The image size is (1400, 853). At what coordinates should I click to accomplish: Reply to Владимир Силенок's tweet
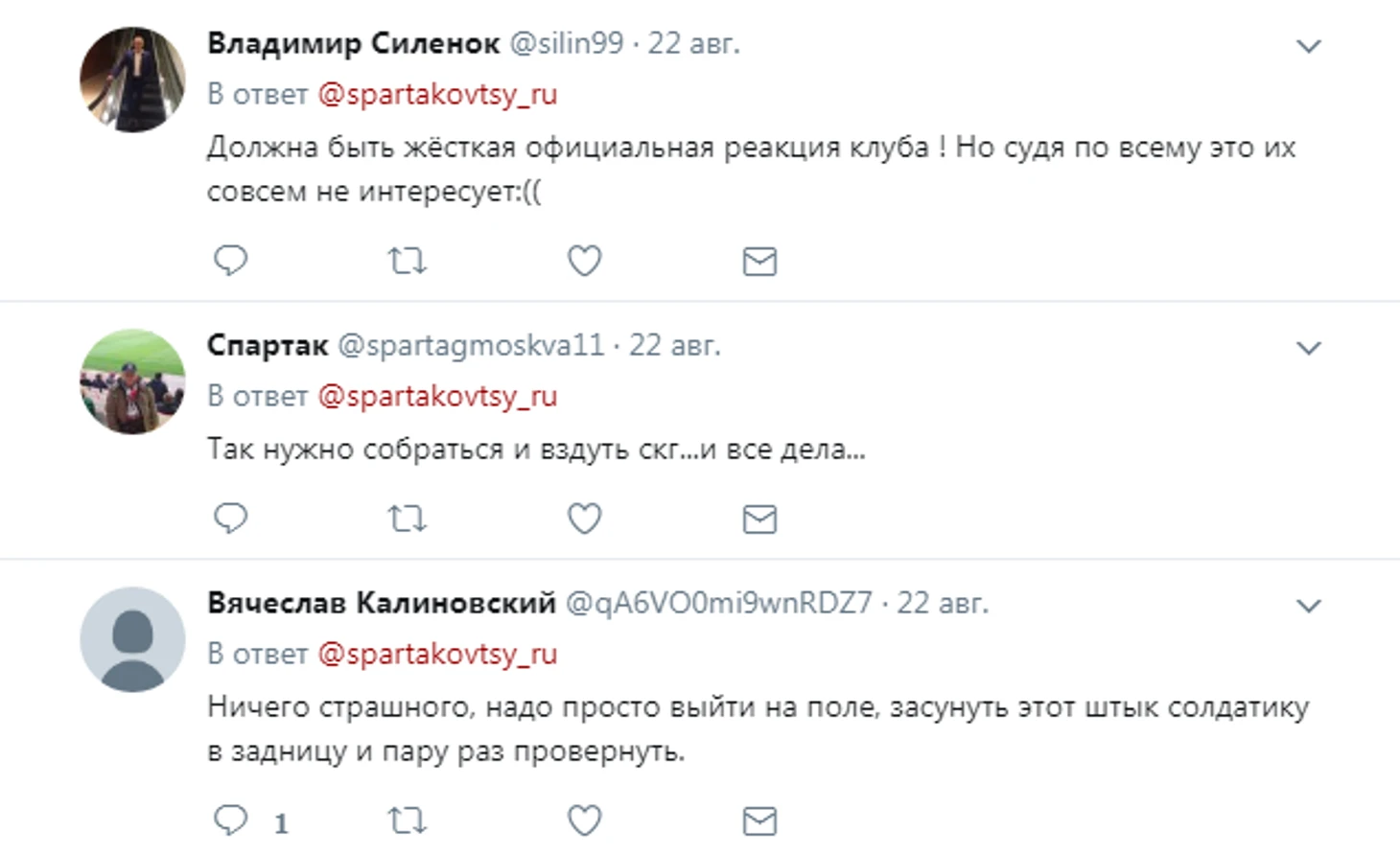230,261
